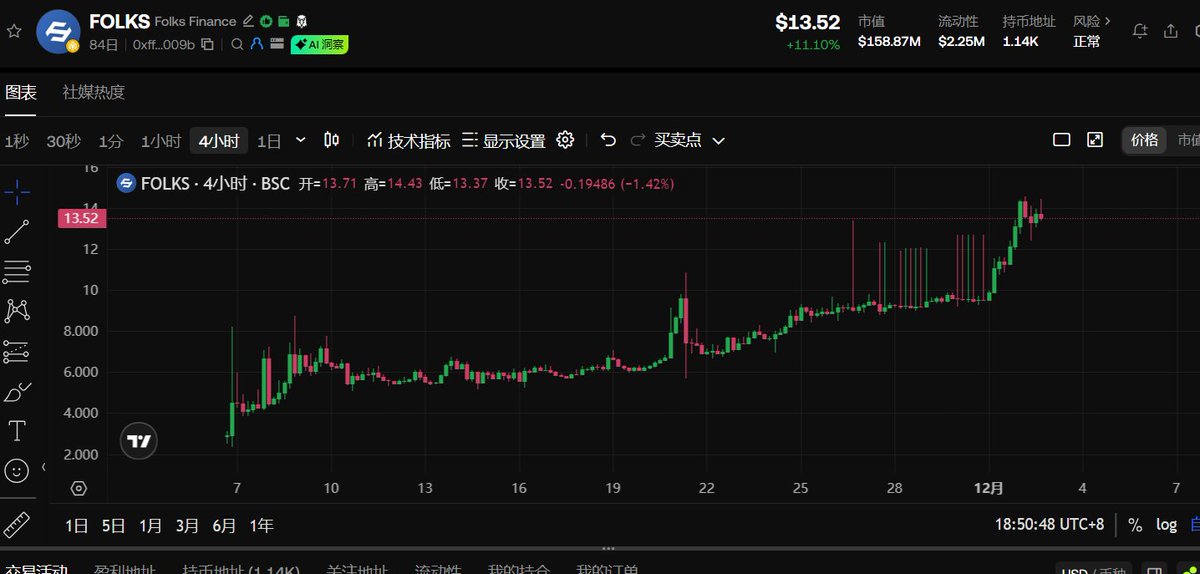
Task: Select the 1秒 timeframe
Action: pos(16,141)
